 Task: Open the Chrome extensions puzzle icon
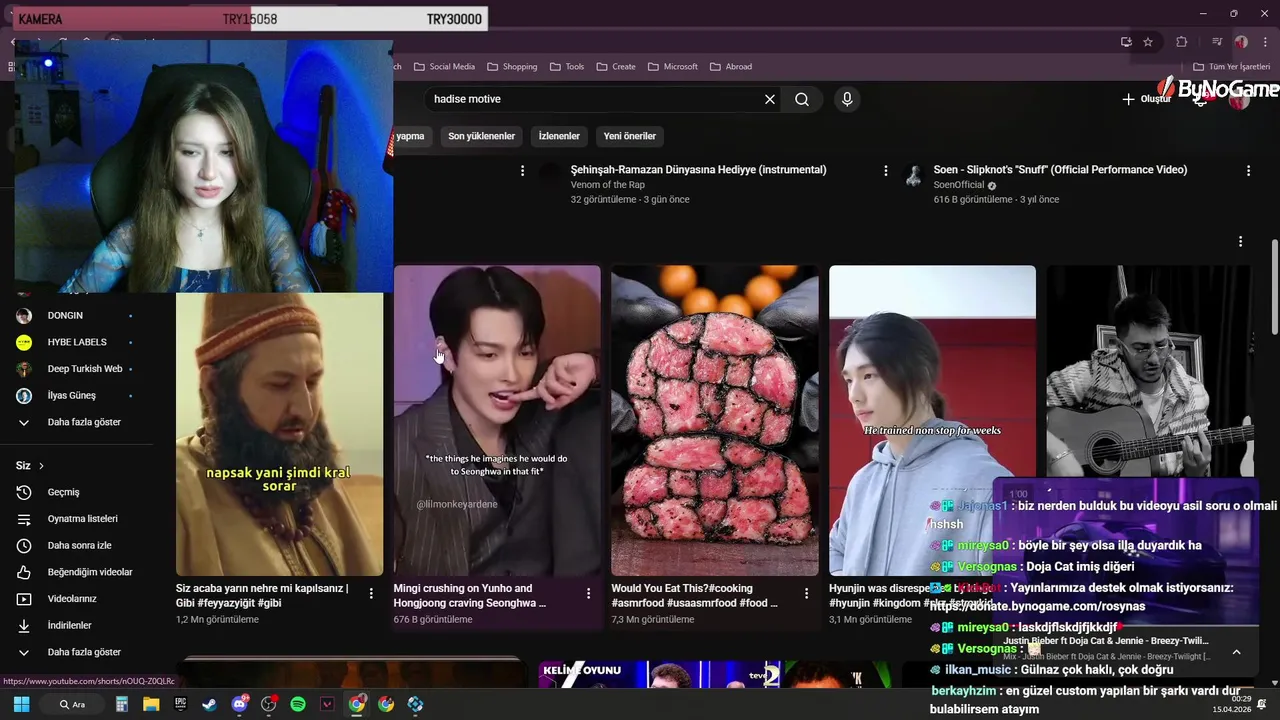[1182, 42]
